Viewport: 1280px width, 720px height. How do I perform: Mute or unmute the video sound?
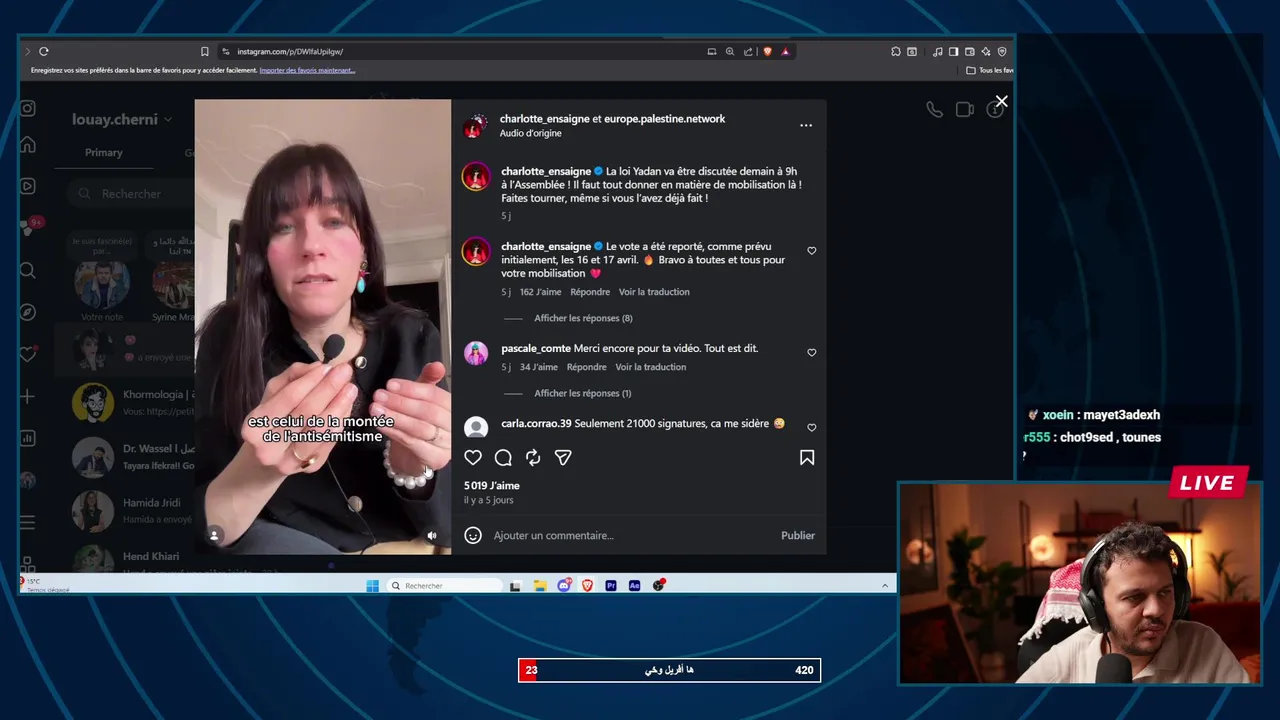point(432,536)
